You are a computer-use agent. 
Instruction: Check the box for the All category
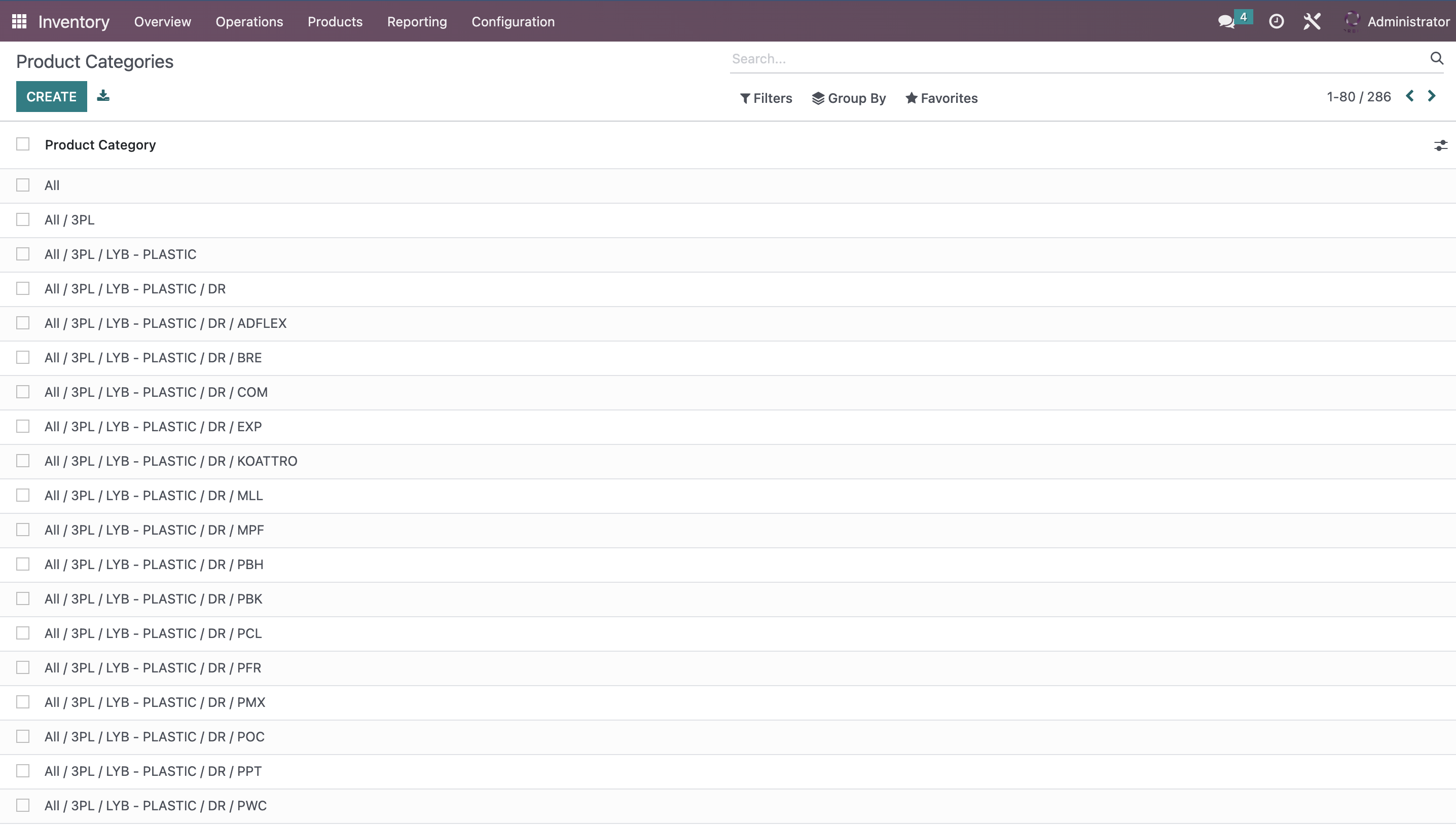point(23,185)
